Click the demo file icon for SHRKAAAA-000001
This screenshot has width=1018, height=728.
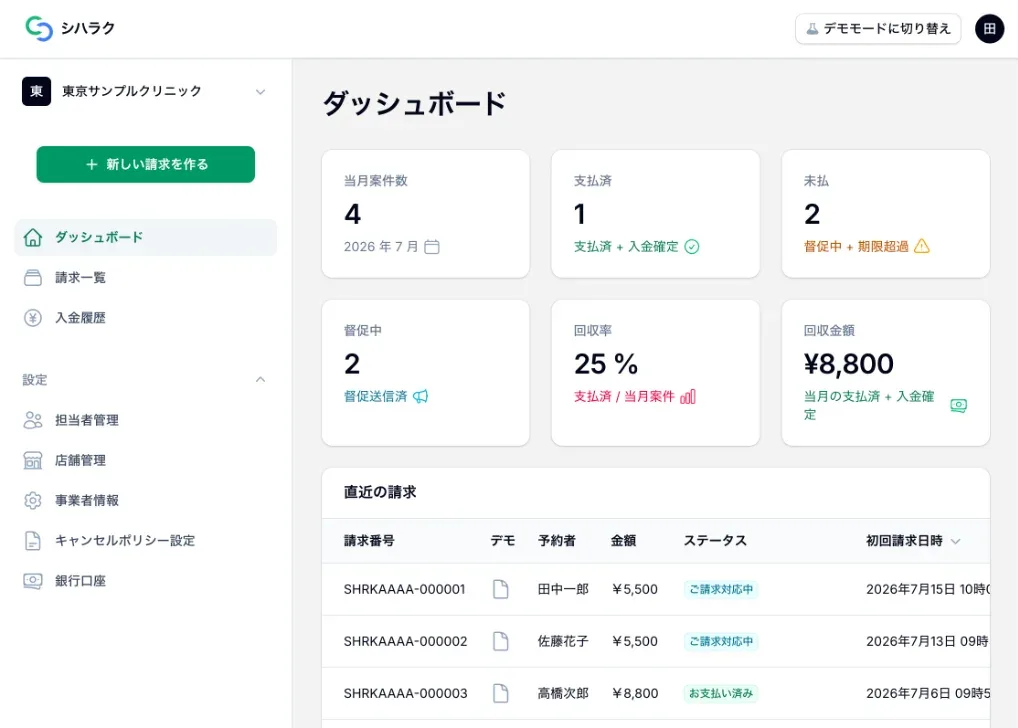[501, 589]
